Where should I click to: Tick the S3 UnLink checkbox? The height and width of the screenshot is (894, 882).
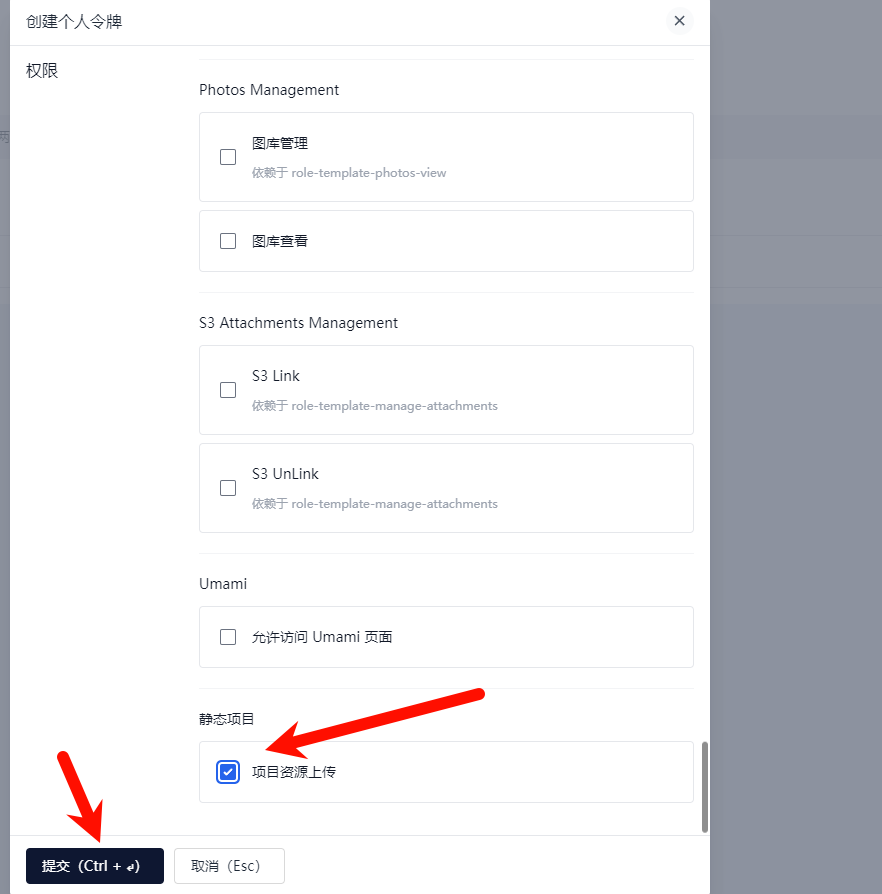tap(228, 488)
